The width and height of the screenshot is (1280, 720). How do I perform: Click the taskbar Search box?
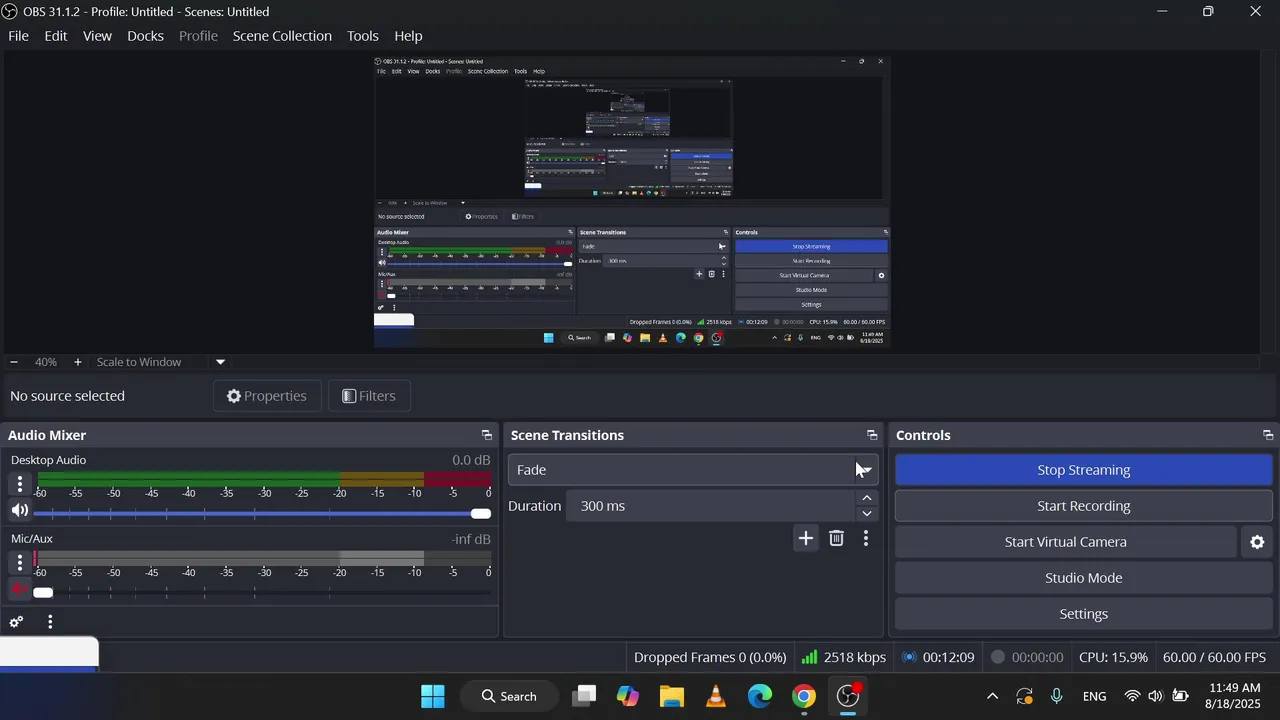tap(509, 696)
